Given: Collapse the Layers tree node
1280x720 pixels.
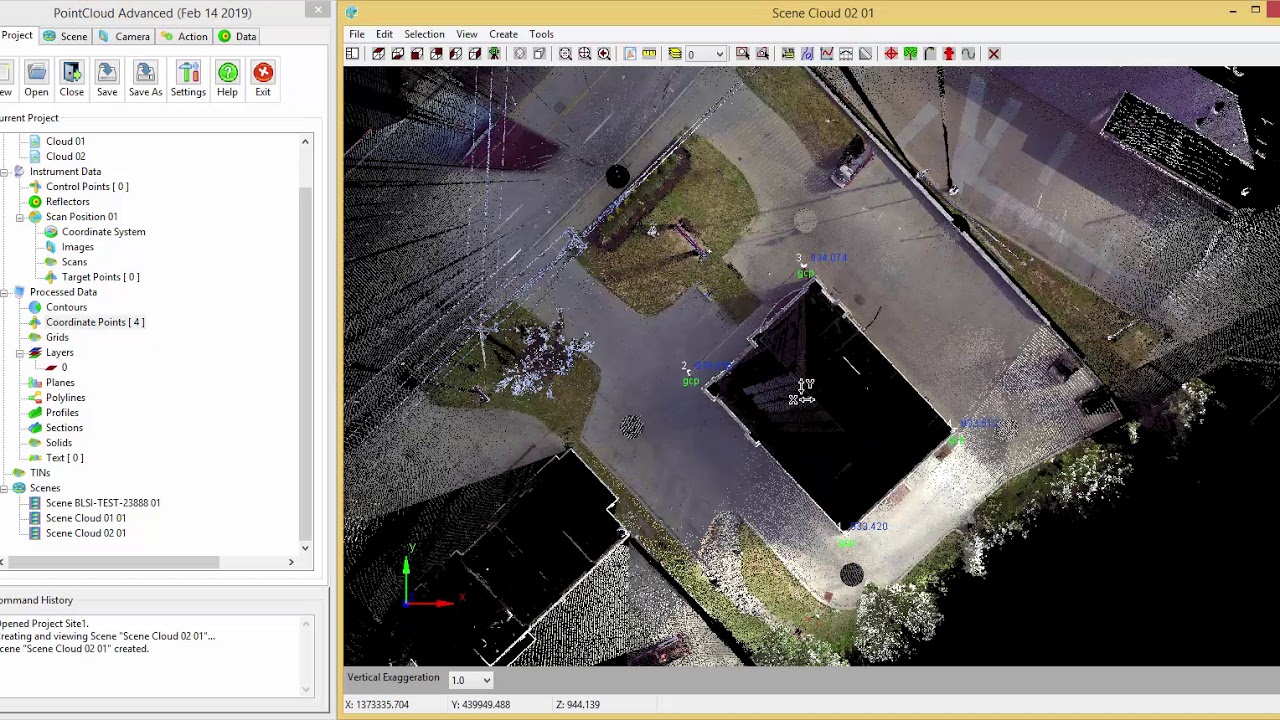Looking at the screenshot, I should click(x=19, y=352).
